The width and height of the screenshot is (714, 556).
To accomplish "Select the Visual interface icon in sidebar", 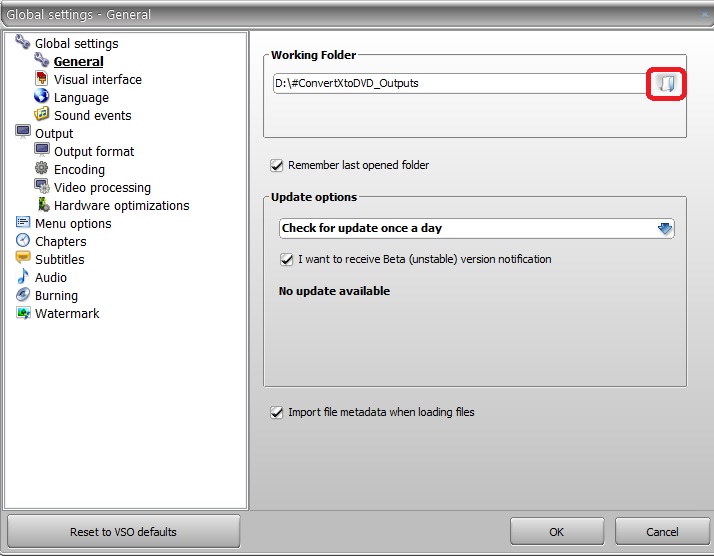I will [x=41, y=78].
